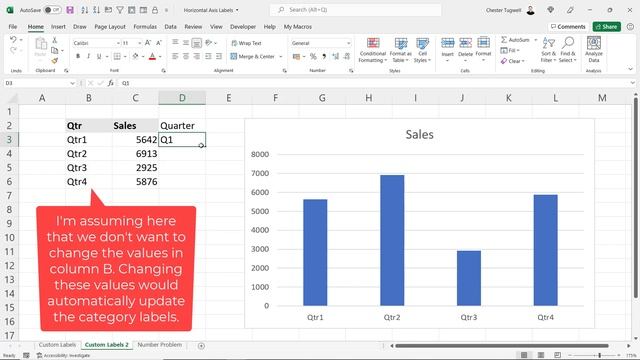Switch to the Number Problem sheet tab
The image size is (640, 360).
pos(160,345)
